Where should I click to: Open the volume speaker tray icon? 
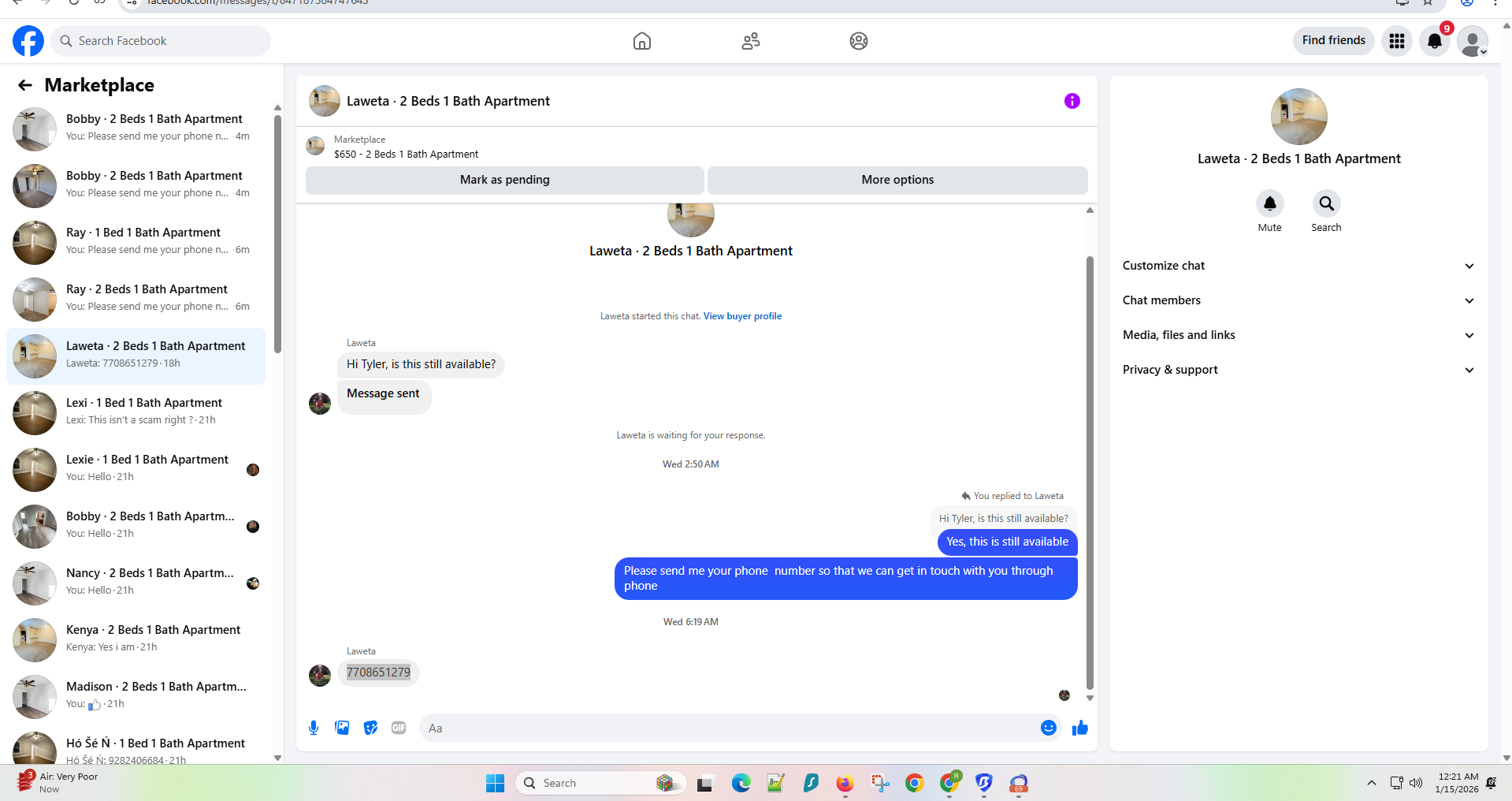coord(1416,783)
